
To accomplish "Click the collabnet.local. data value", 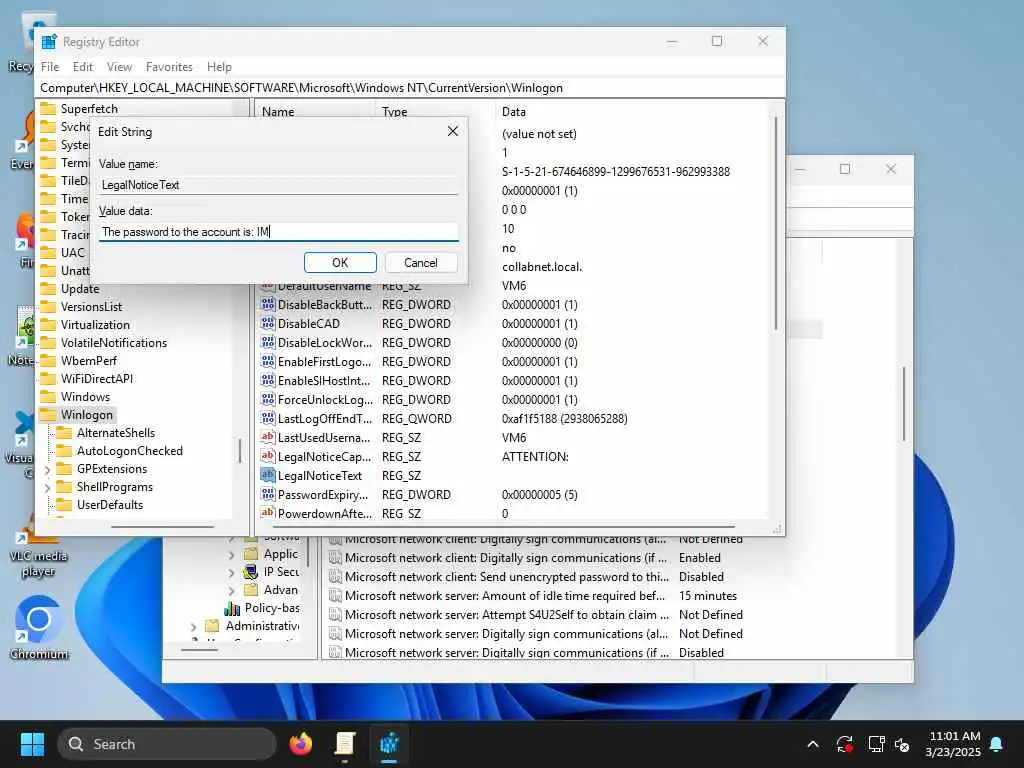I will pos(541,266).
